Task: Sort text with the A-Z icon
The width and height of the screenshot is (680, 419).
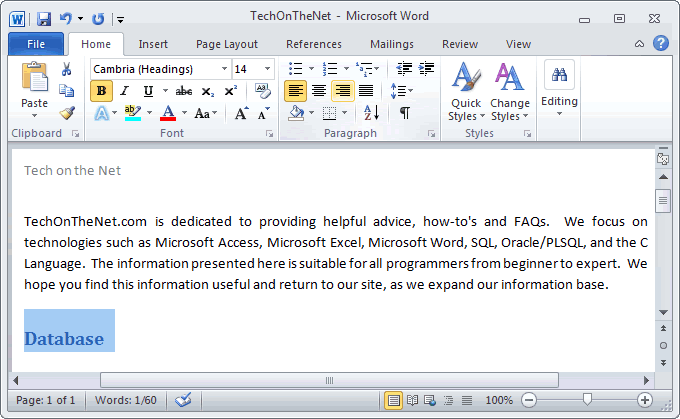Action: pyautogui.click(x=371, y=113)
